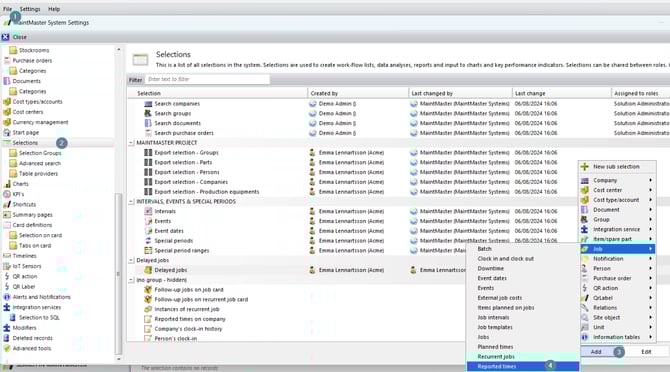Click the Search companies row icon
The width and height of the screenshot is (670, 372).
pyautogui.click(x=148, y=104)
